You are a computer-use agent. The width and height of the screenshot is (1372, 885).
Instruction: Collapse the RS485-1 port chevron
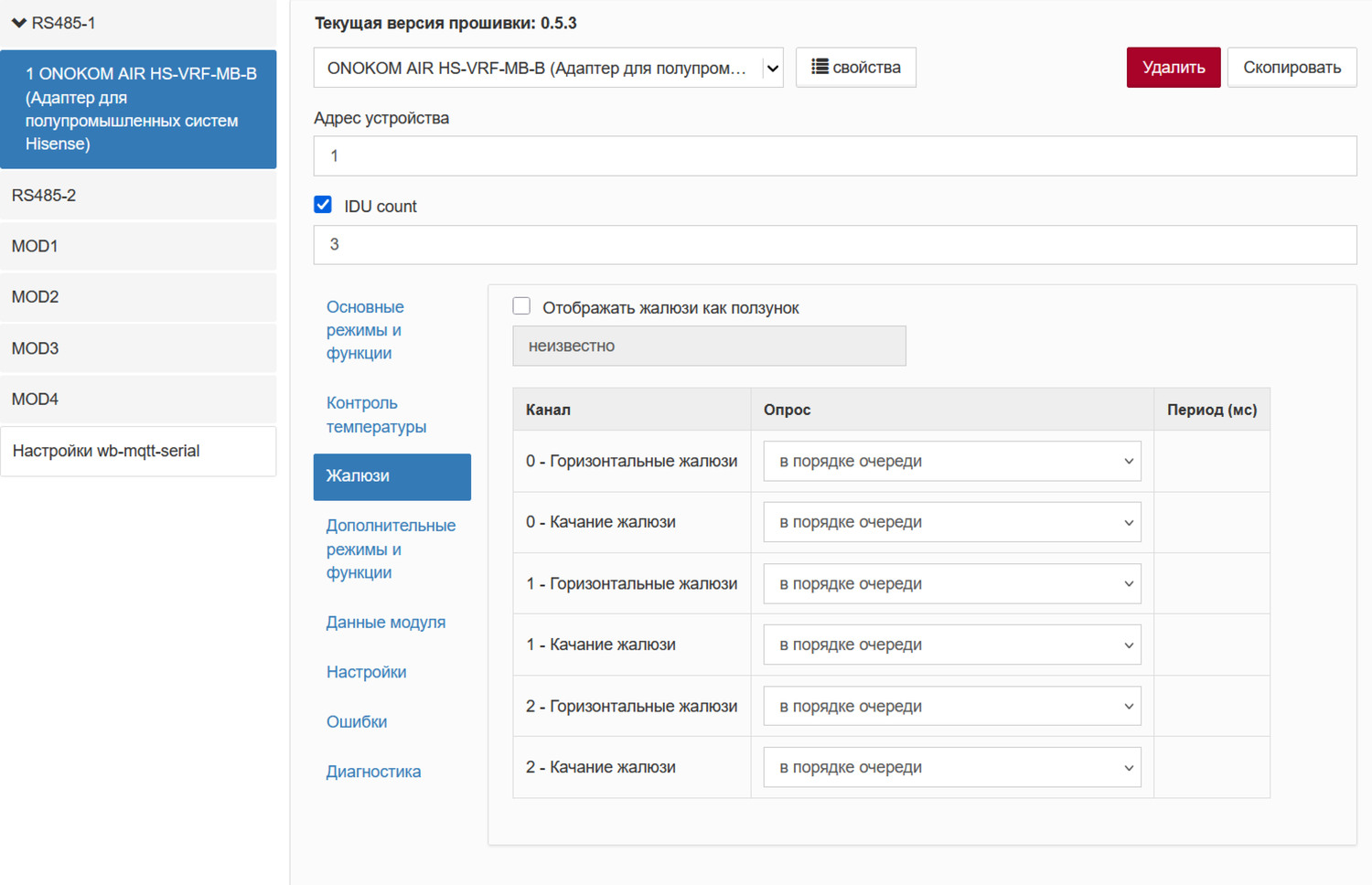pos(19,23)
